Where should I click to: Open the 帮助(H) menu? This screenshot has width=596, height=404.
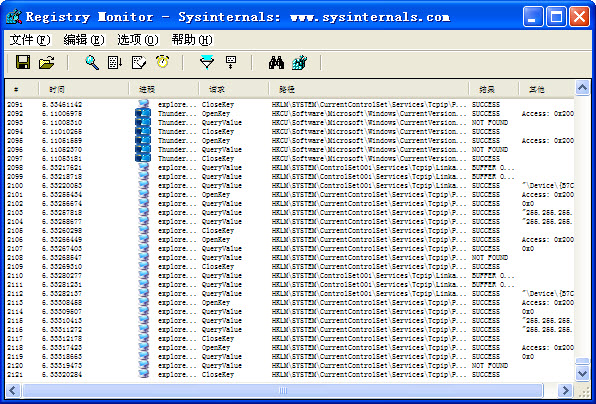pyautogui.click(x=192, y=40)
